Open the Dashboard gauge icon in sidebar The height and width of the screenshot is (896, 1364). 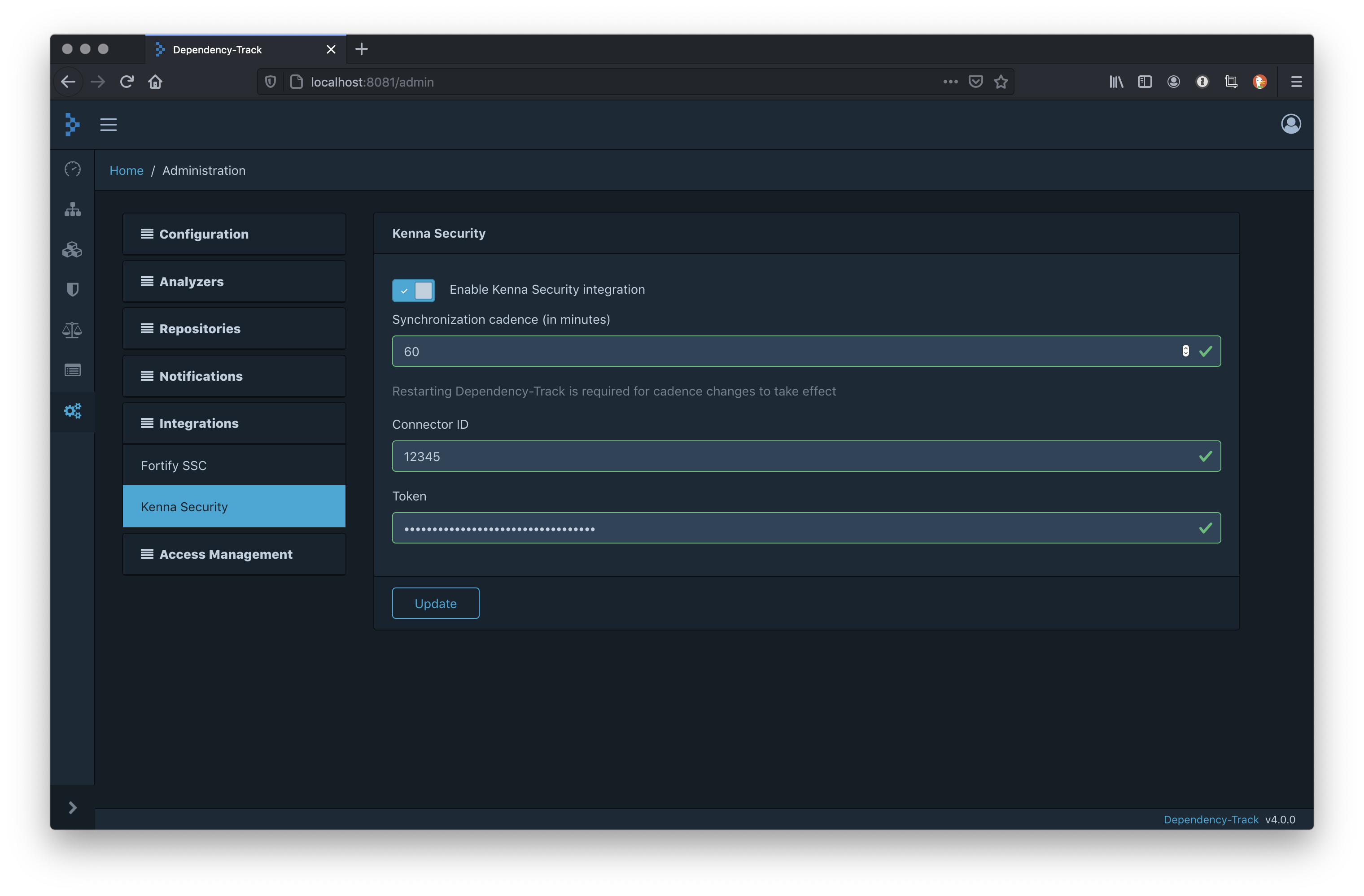click(x=72, y=169)
